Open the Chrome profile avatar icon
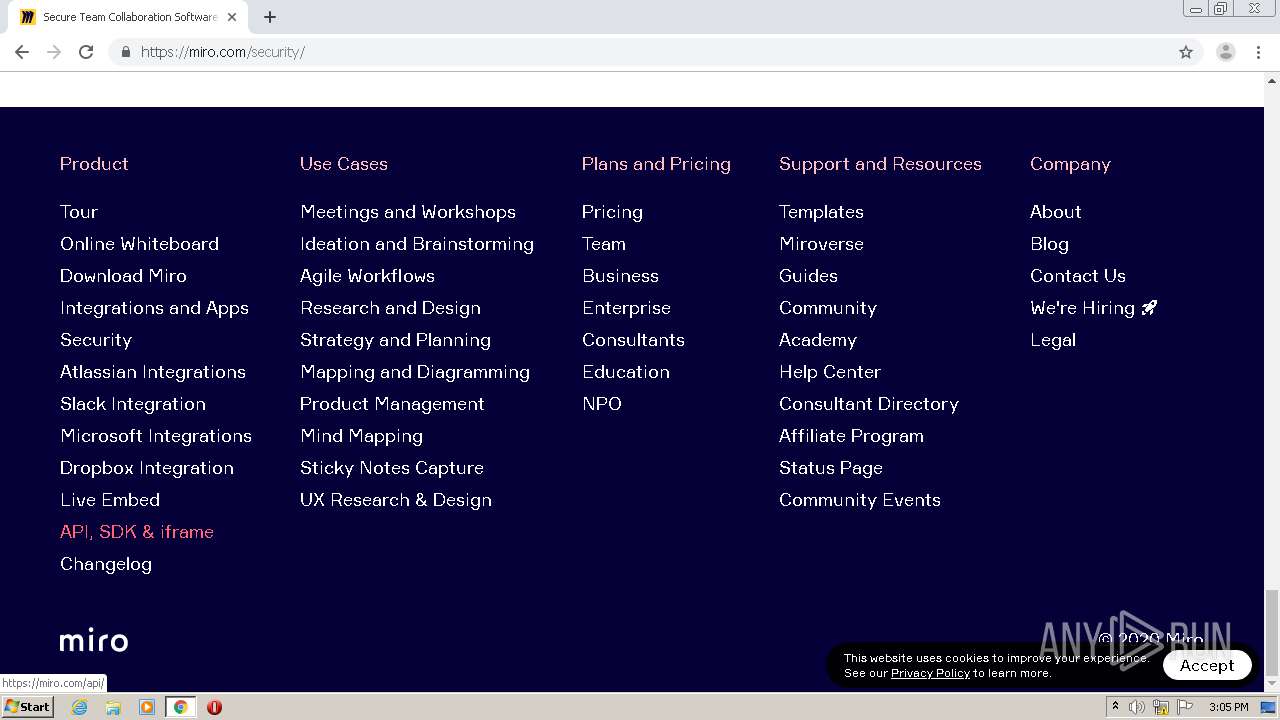 [x=1226, y=52]
